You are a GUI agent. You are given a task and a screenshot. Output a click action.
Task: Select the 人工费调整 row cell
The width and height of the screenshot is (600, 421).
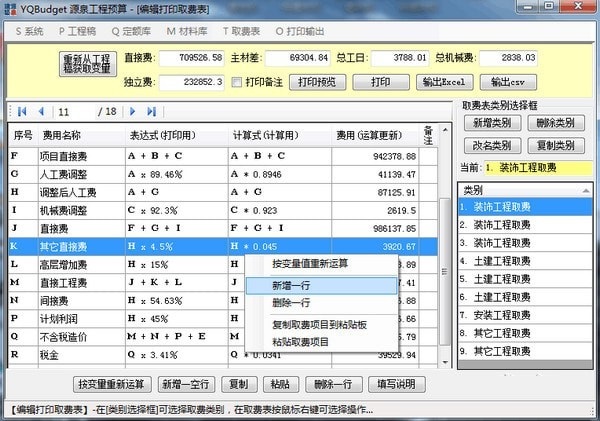82,174
